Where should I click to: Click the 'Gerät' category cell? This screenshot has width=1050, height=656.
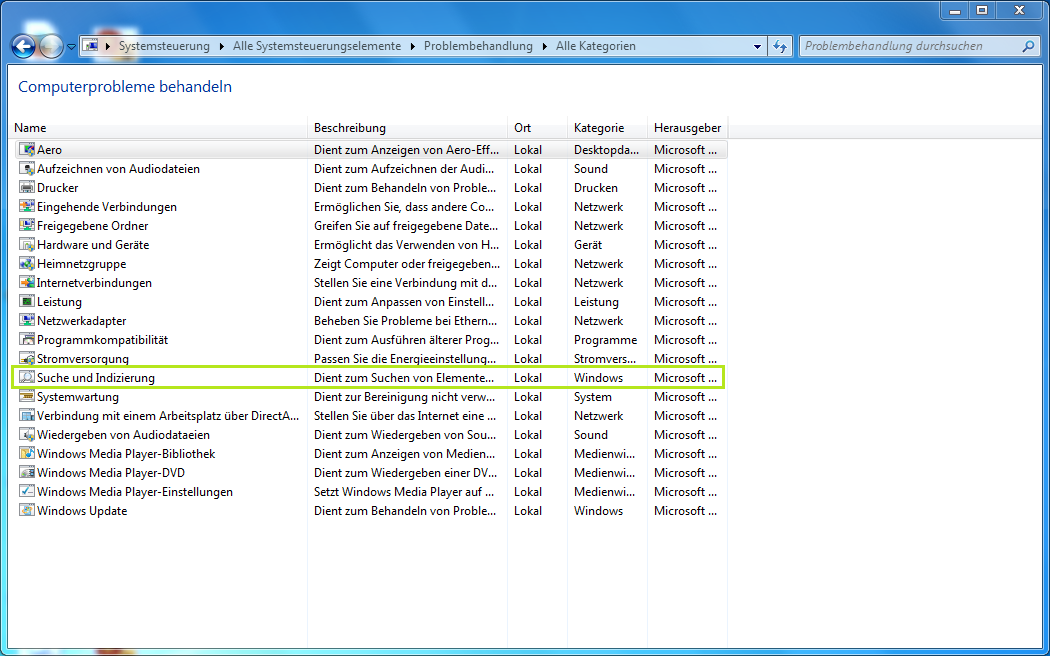[588, 245]
